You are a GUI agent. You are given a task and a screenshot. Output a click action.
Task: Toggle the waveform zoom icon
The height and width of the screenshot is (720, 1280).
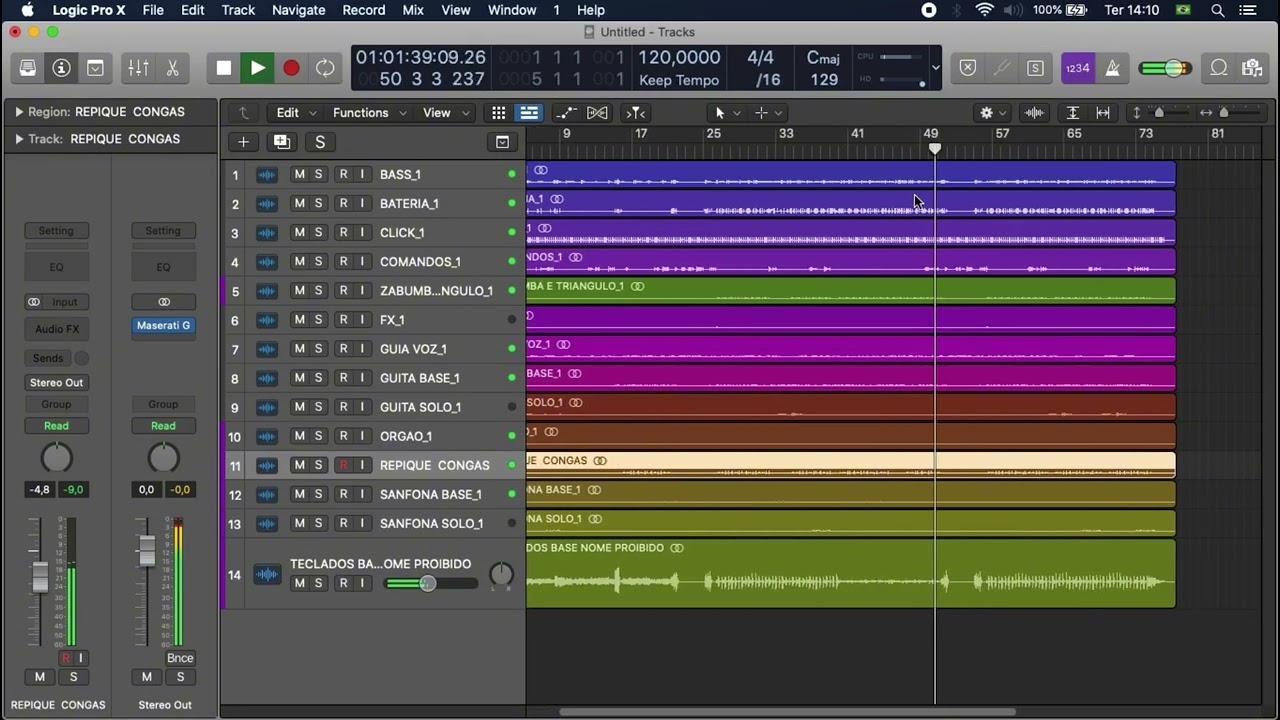point(1035,113)
